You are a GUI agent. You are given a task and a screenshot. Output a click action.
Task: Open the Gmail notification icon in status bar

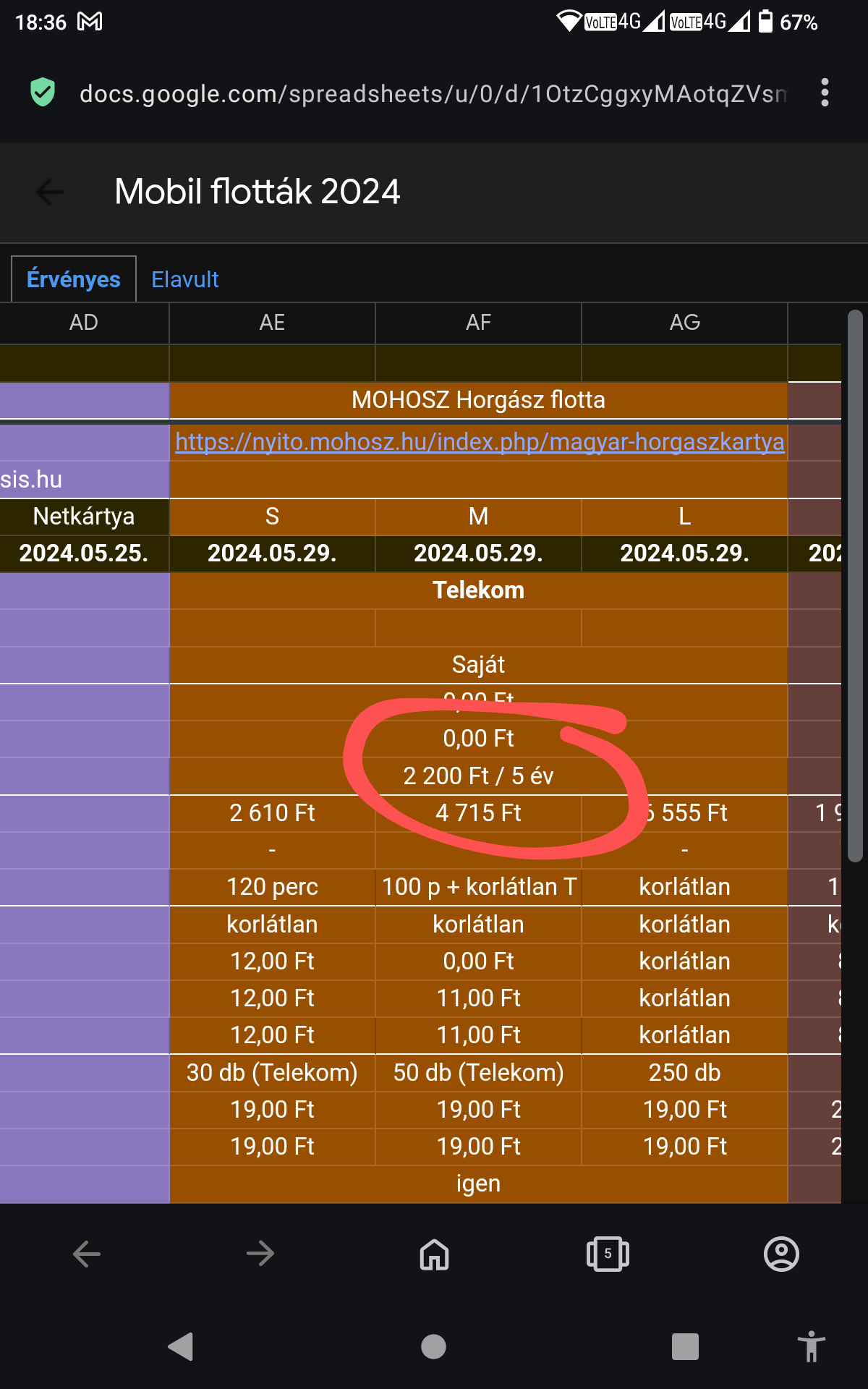click(x=90, y=22)
